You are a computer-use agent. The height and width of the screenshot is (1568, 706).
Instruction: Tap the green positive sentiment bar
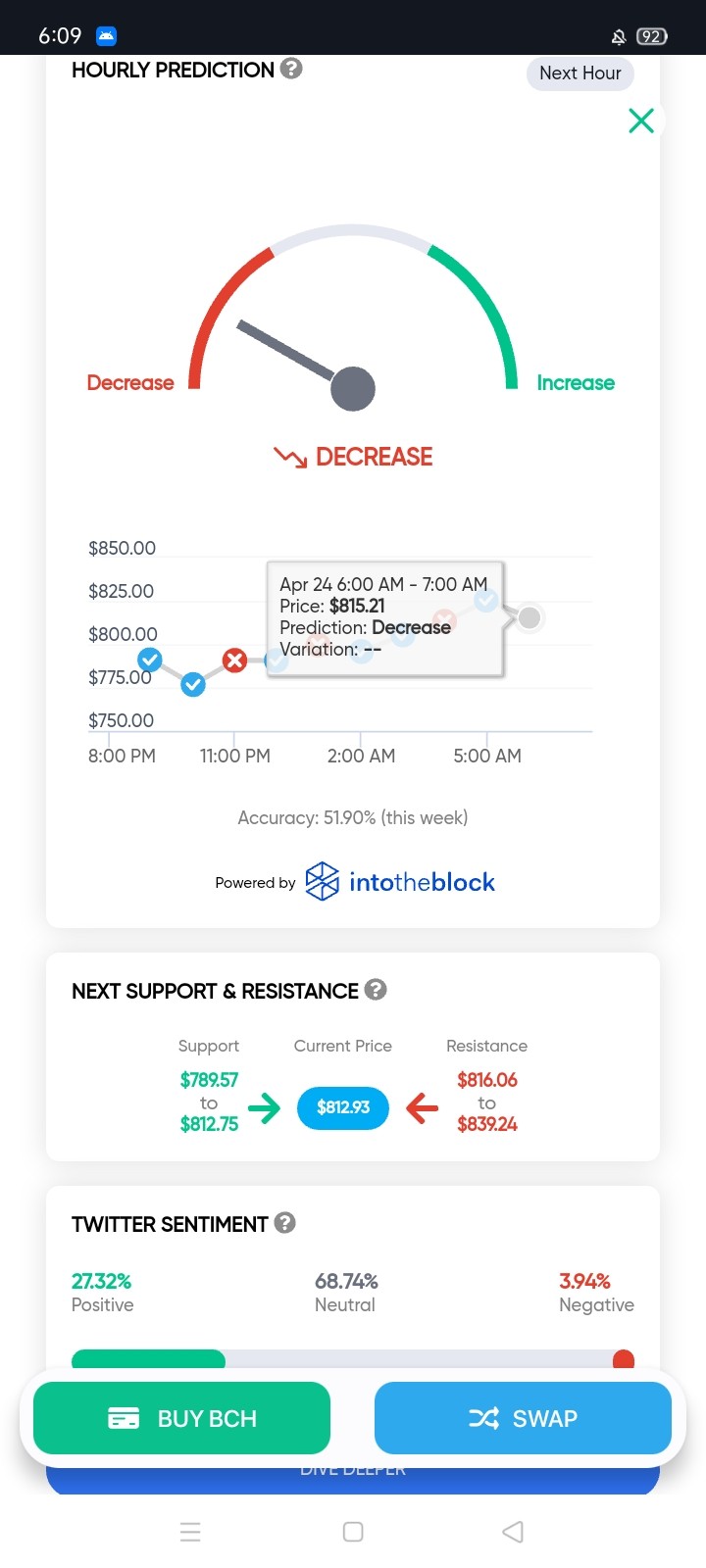148,1359
